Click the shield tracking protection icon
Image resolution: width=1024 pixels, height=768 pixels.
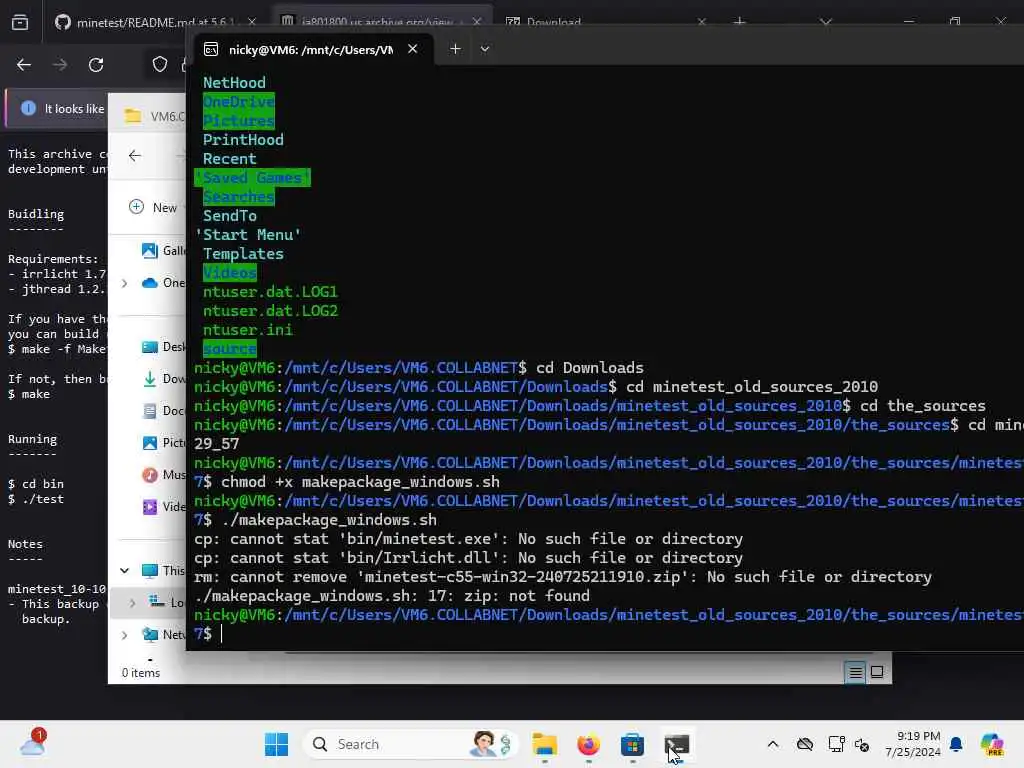[160, 65]
